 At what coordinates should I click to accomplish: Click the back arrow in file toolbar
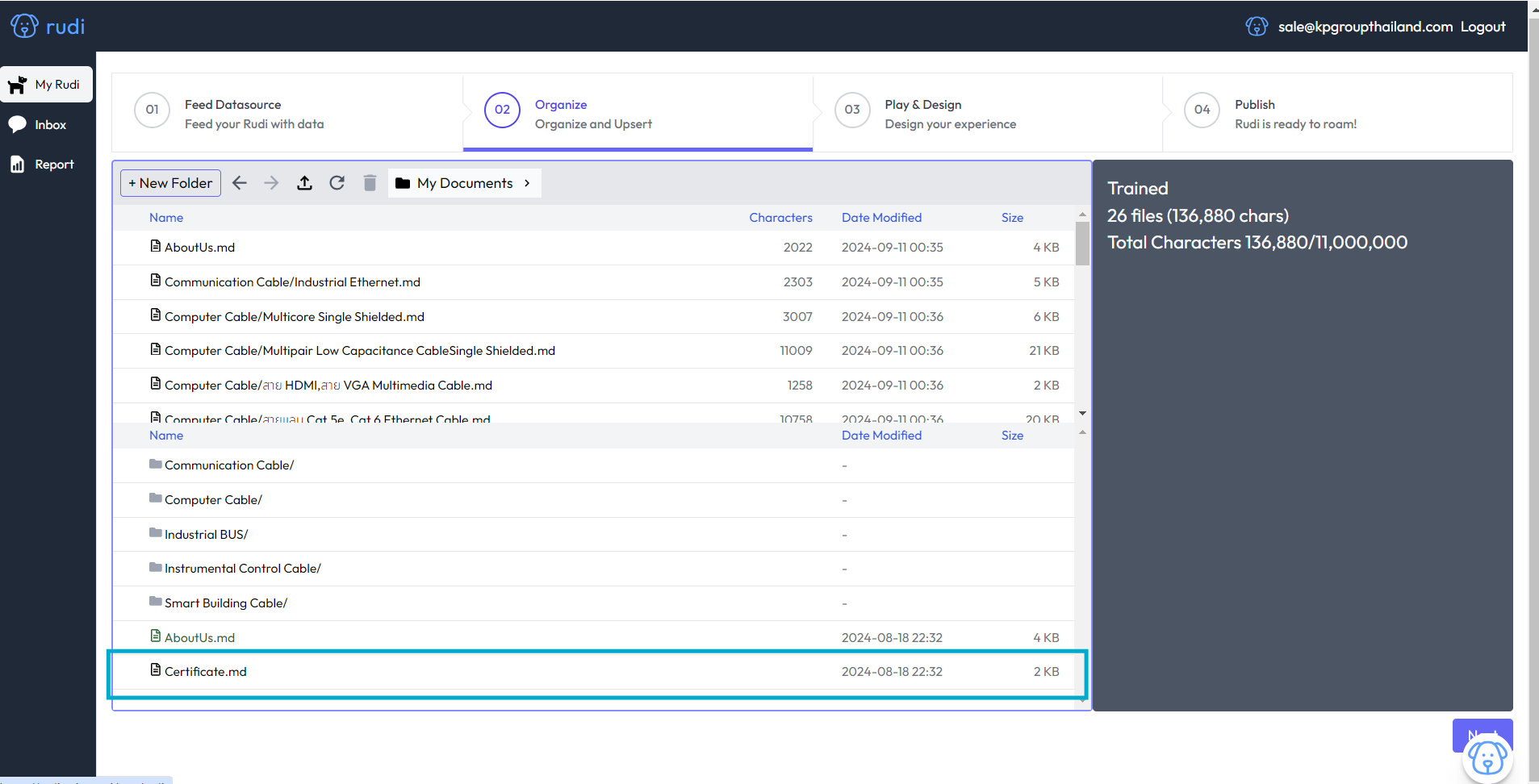[240, 183]
